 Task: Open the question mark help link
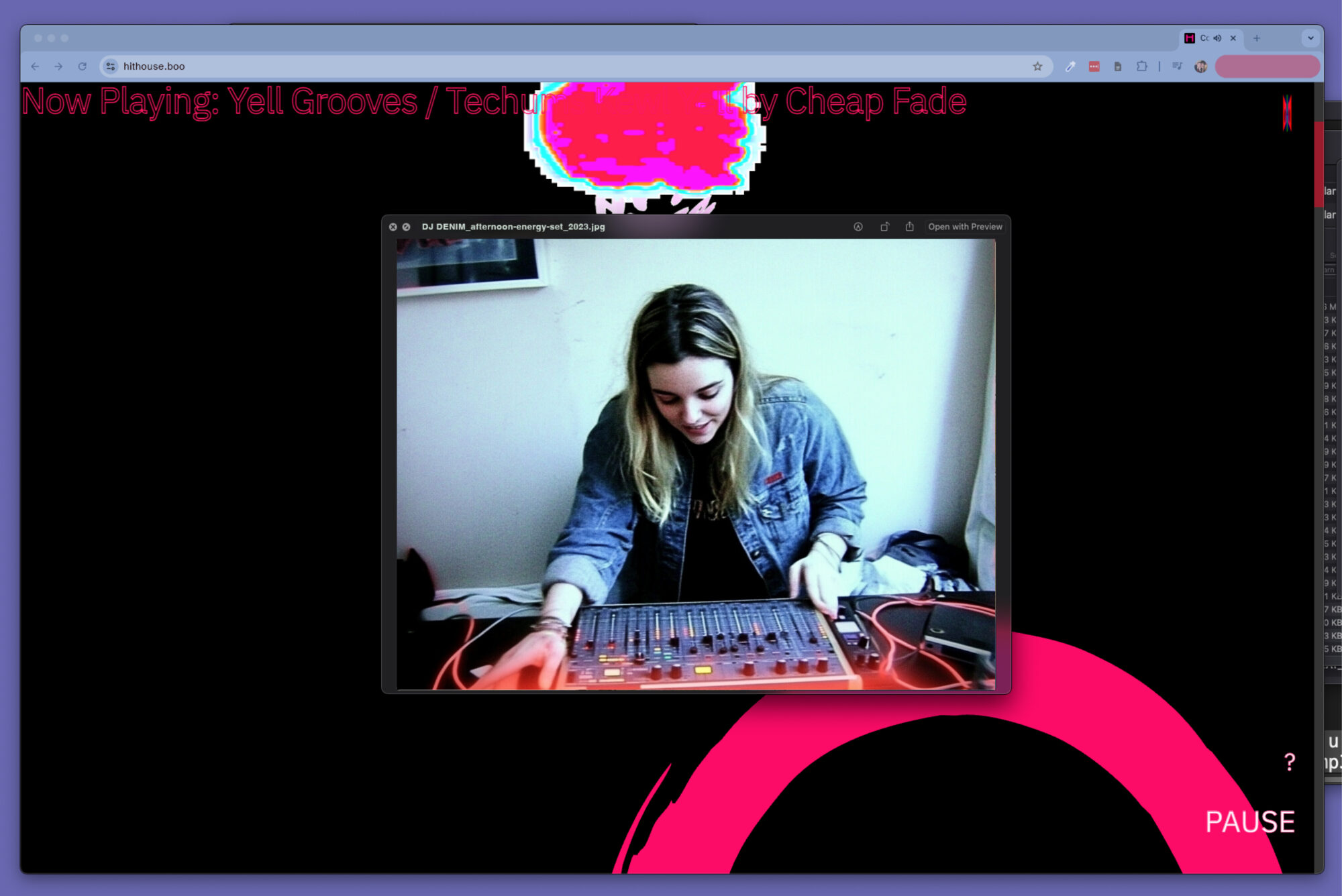coord(1289,762)
